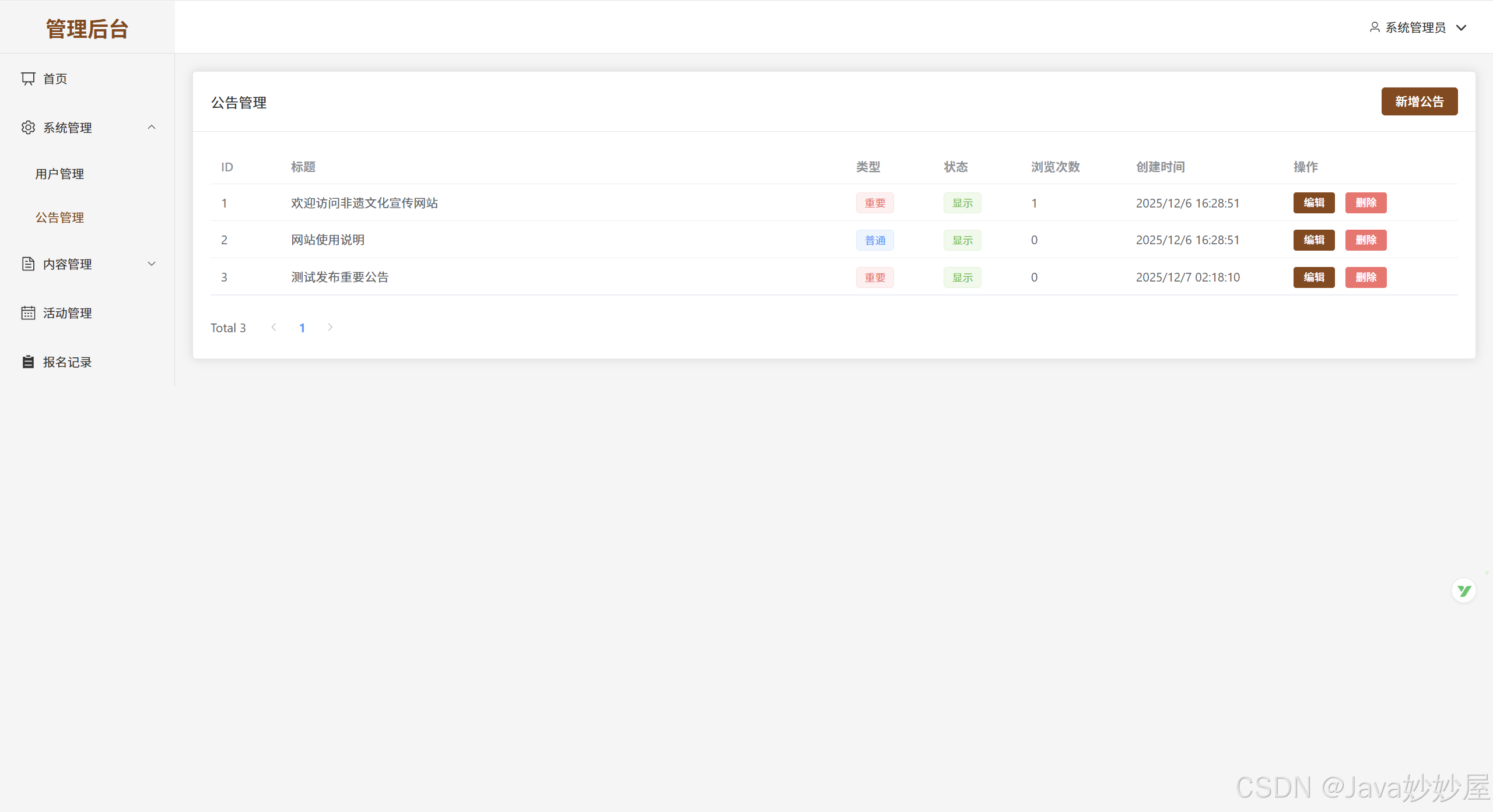Open 报名记录 menu item
The width and height of the screenshot is (1493, 812).
click(67, 362)
